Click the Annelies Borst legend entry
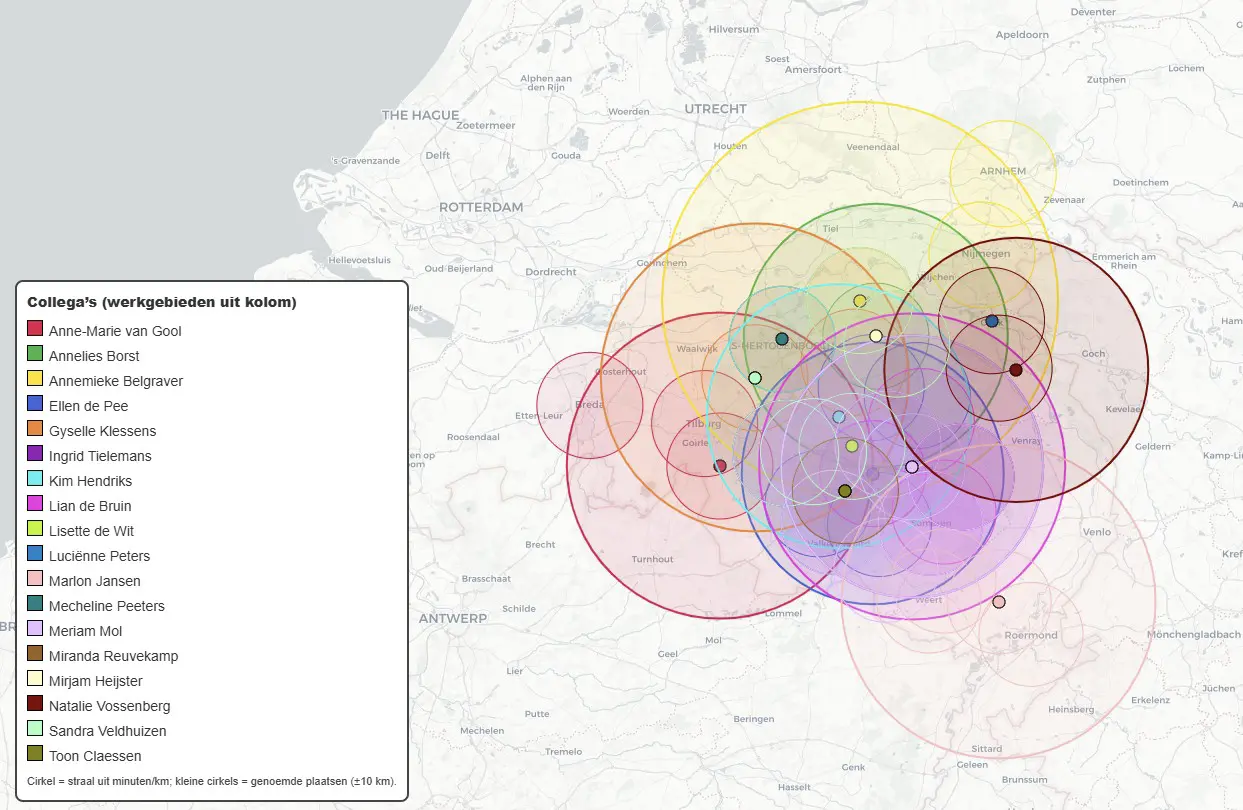Image resolution: width=1243 pixels, height=810 pixels. click(x=94, y=356)
